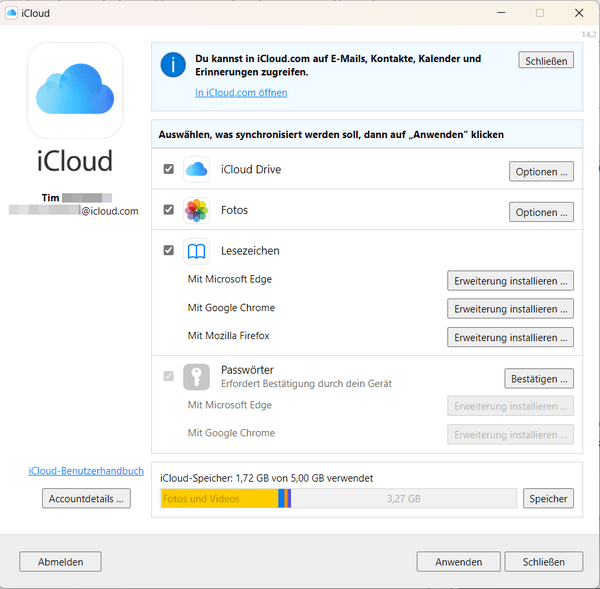Click the iCloud title bar icon

pos(11,13)
